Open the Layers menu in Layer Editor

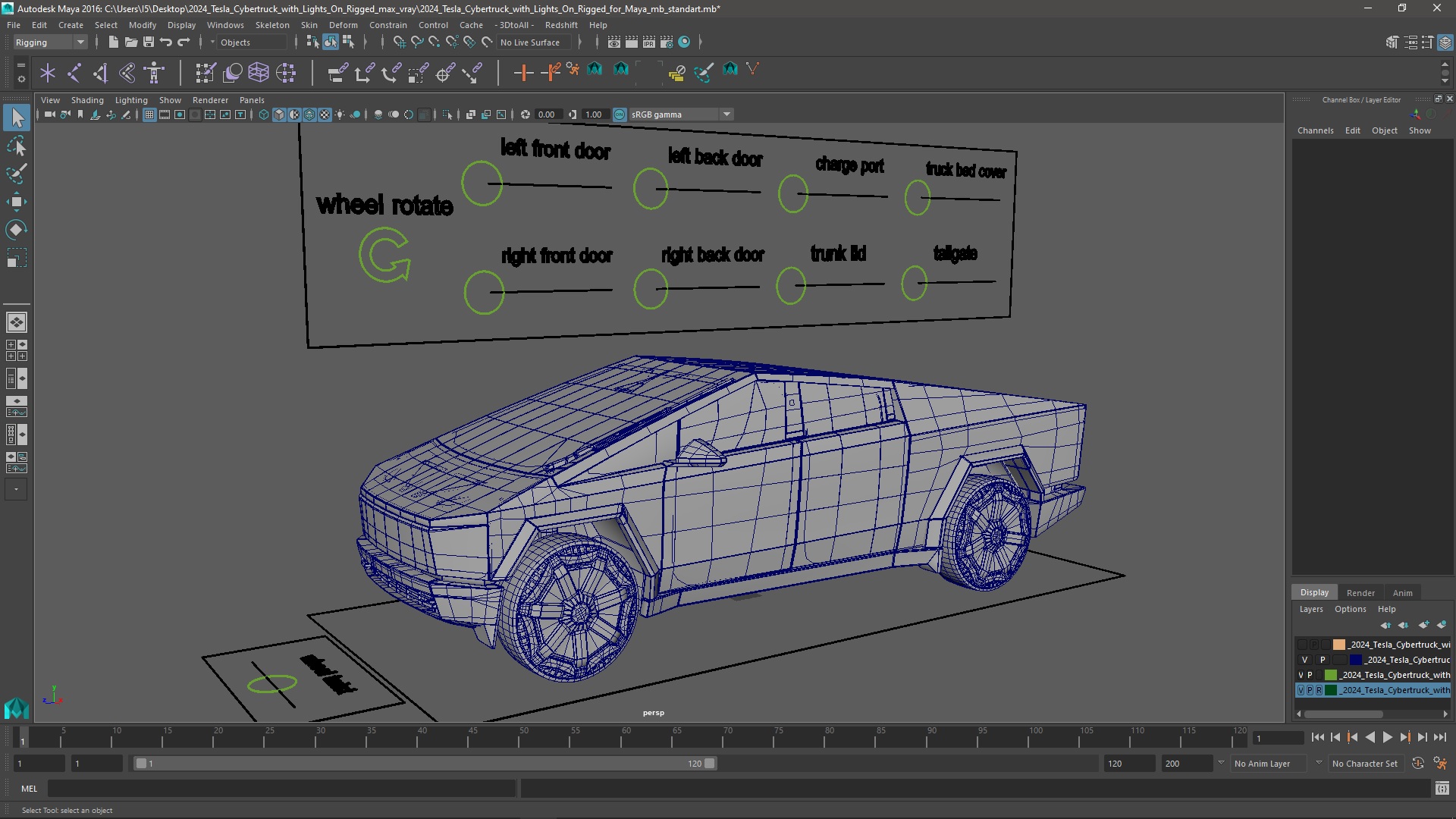click(1310, 609)
